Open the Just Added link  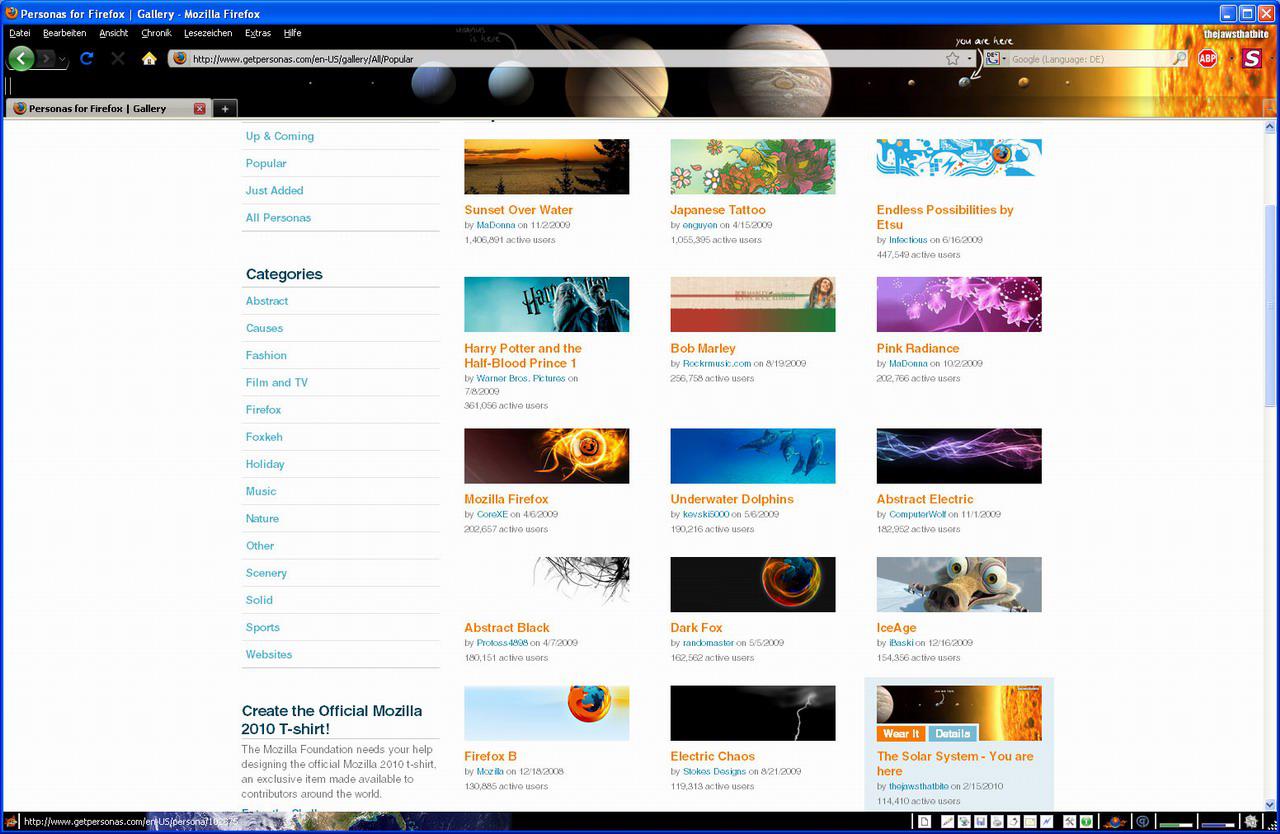(275, 190)
